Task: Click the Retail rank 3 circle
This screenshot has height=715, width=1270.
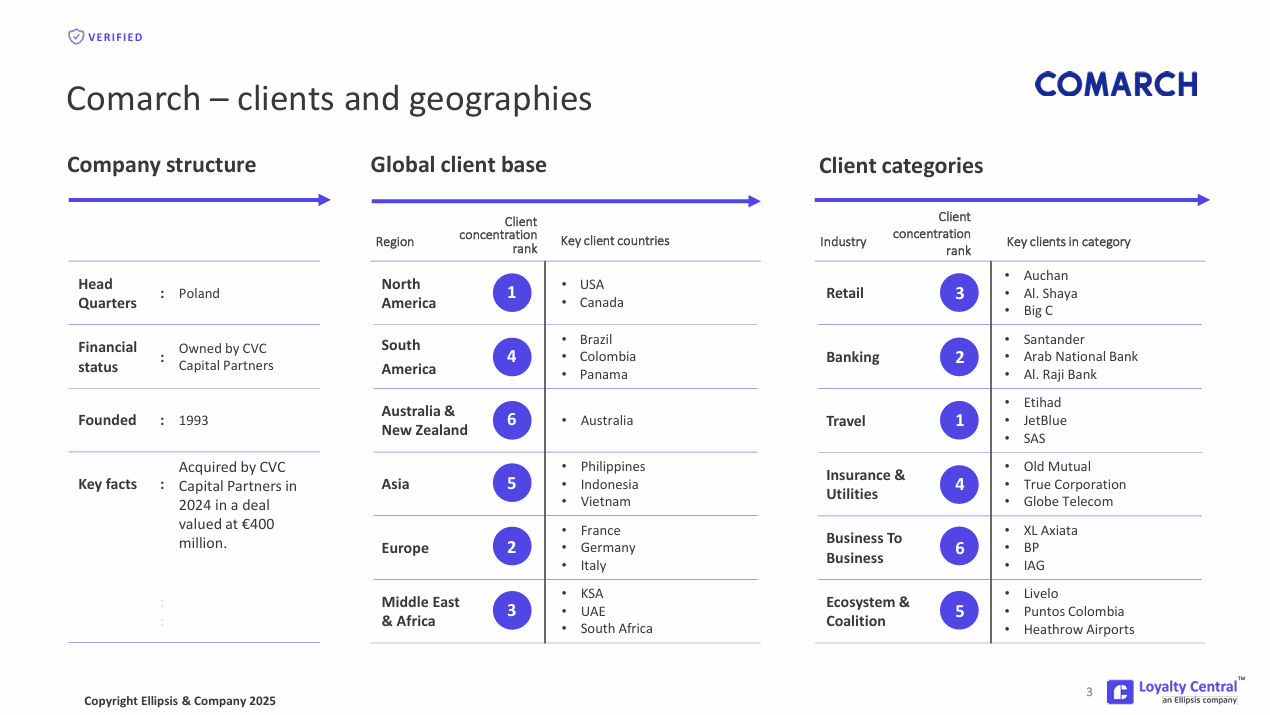Action: (959, 293)
